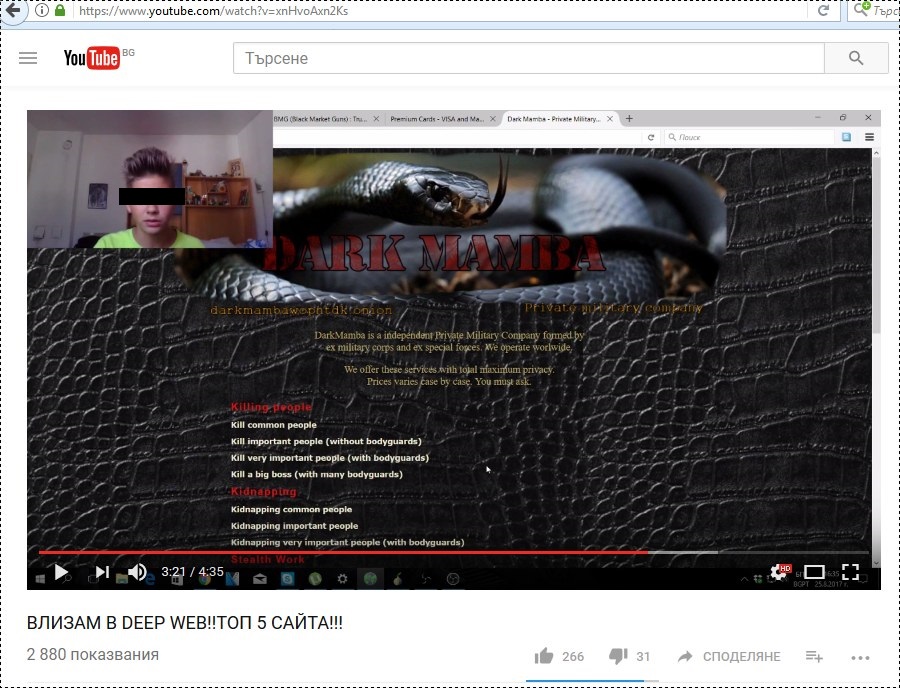900x688 pixels.
Task: Play the video
Action: (x=61, y=572)
